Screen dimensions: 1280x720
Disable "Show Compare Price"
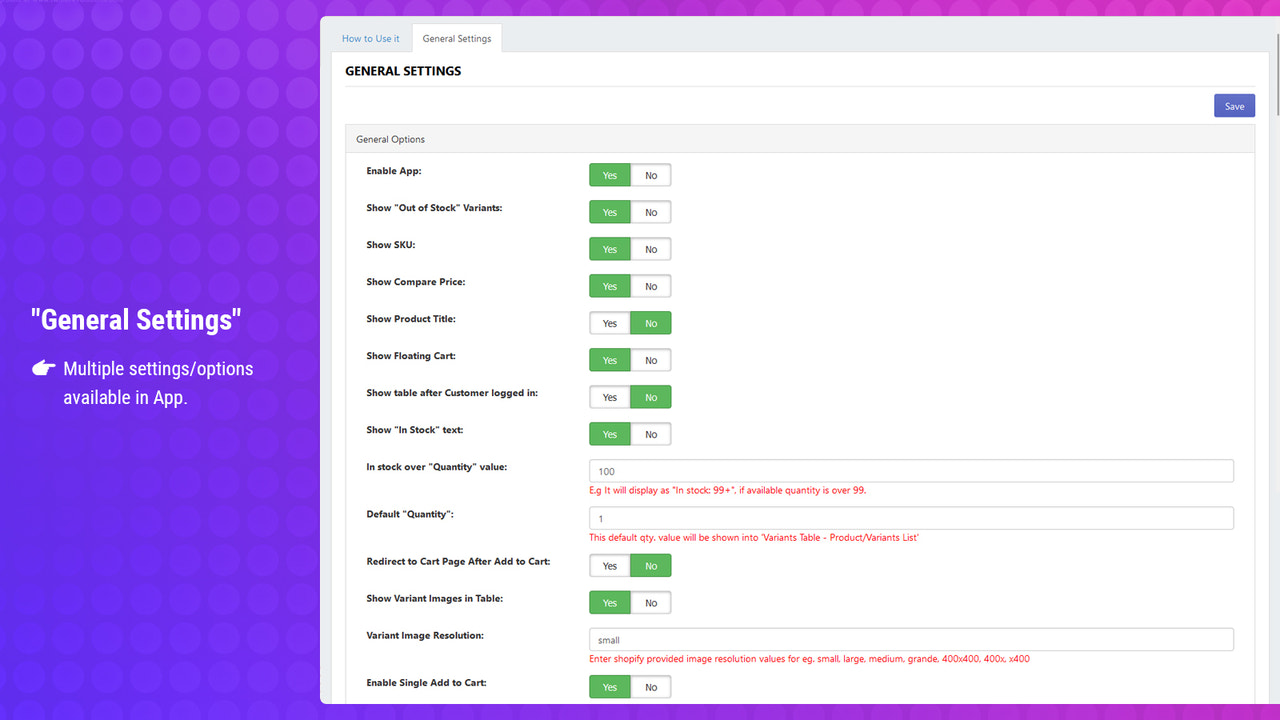point(651,285)
